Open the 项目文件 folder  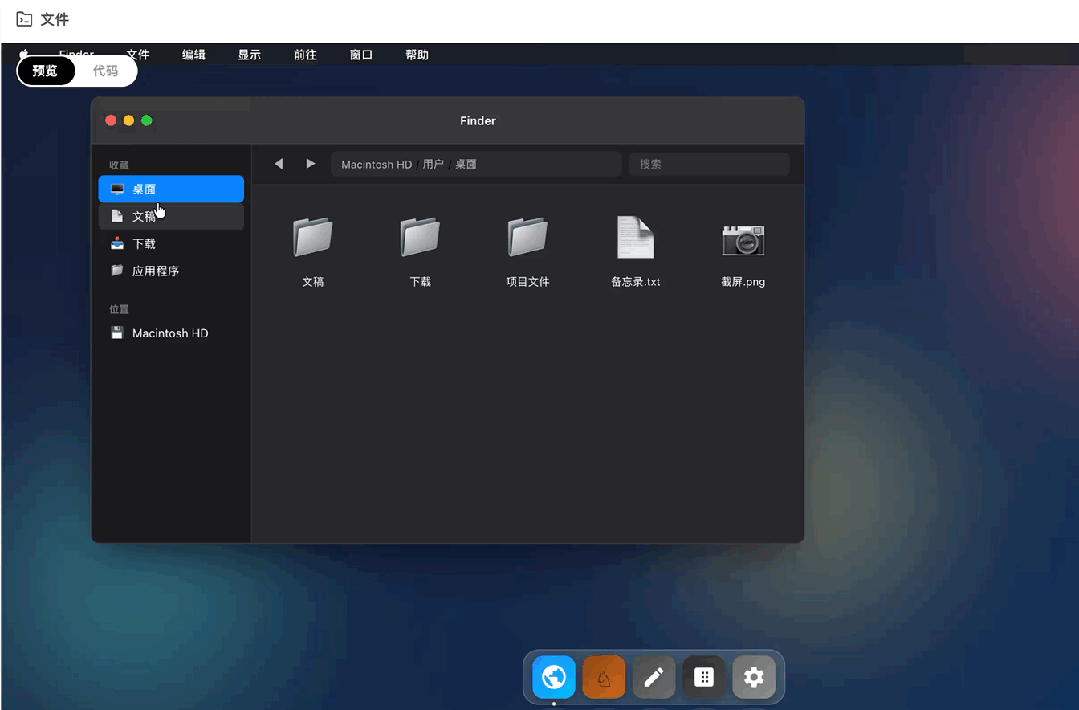pyautogui.click(x=528, y=238)
